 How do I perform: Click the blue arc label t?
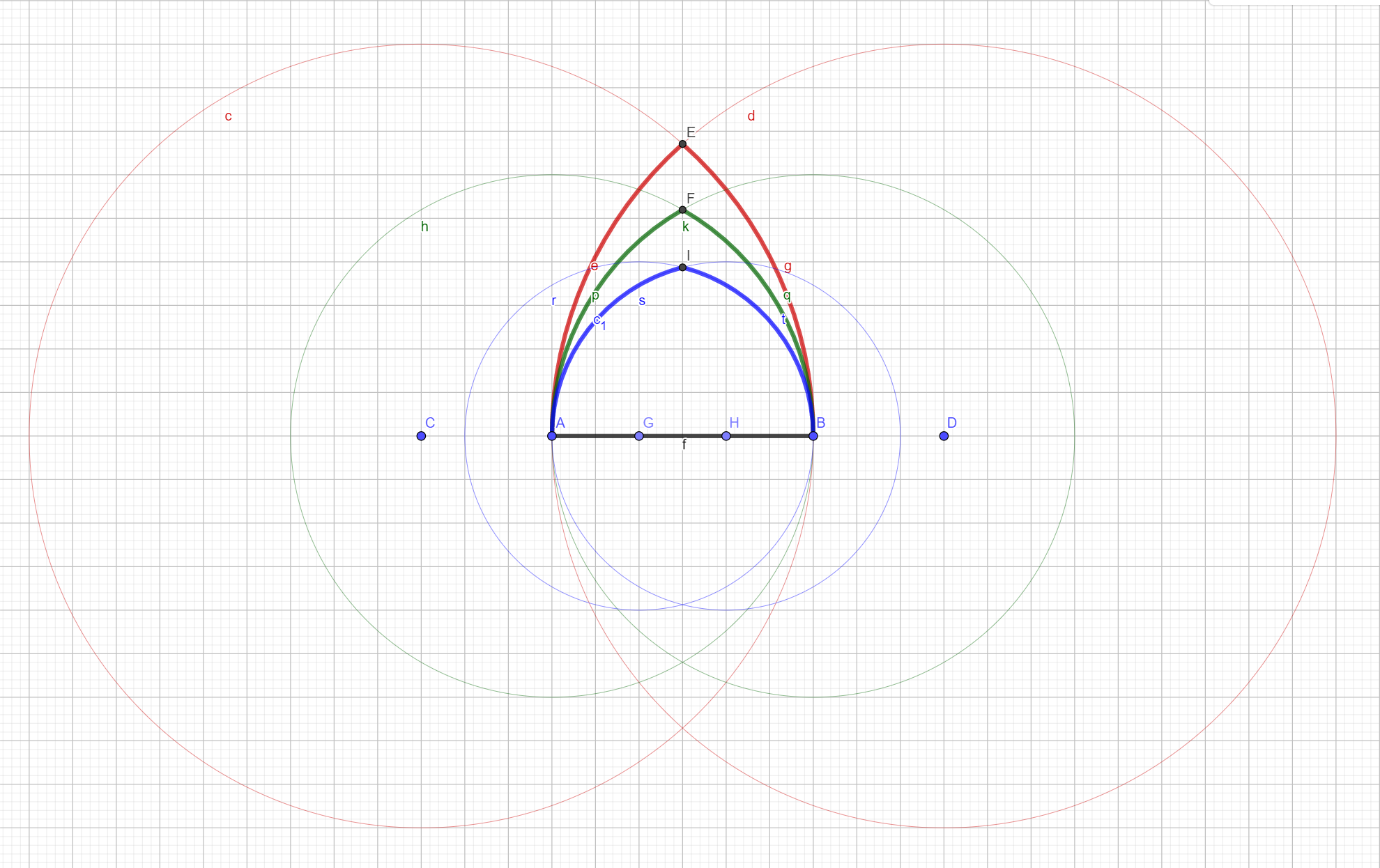[x=783, y=320]
